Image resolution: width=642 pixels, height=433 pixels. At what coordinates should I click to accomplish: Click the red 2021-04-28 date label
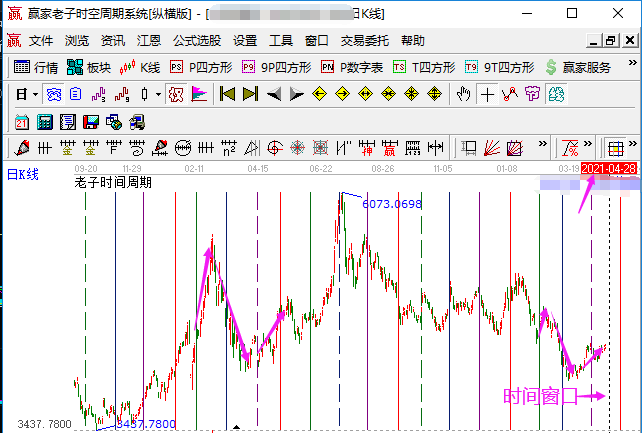coord(609,168)
